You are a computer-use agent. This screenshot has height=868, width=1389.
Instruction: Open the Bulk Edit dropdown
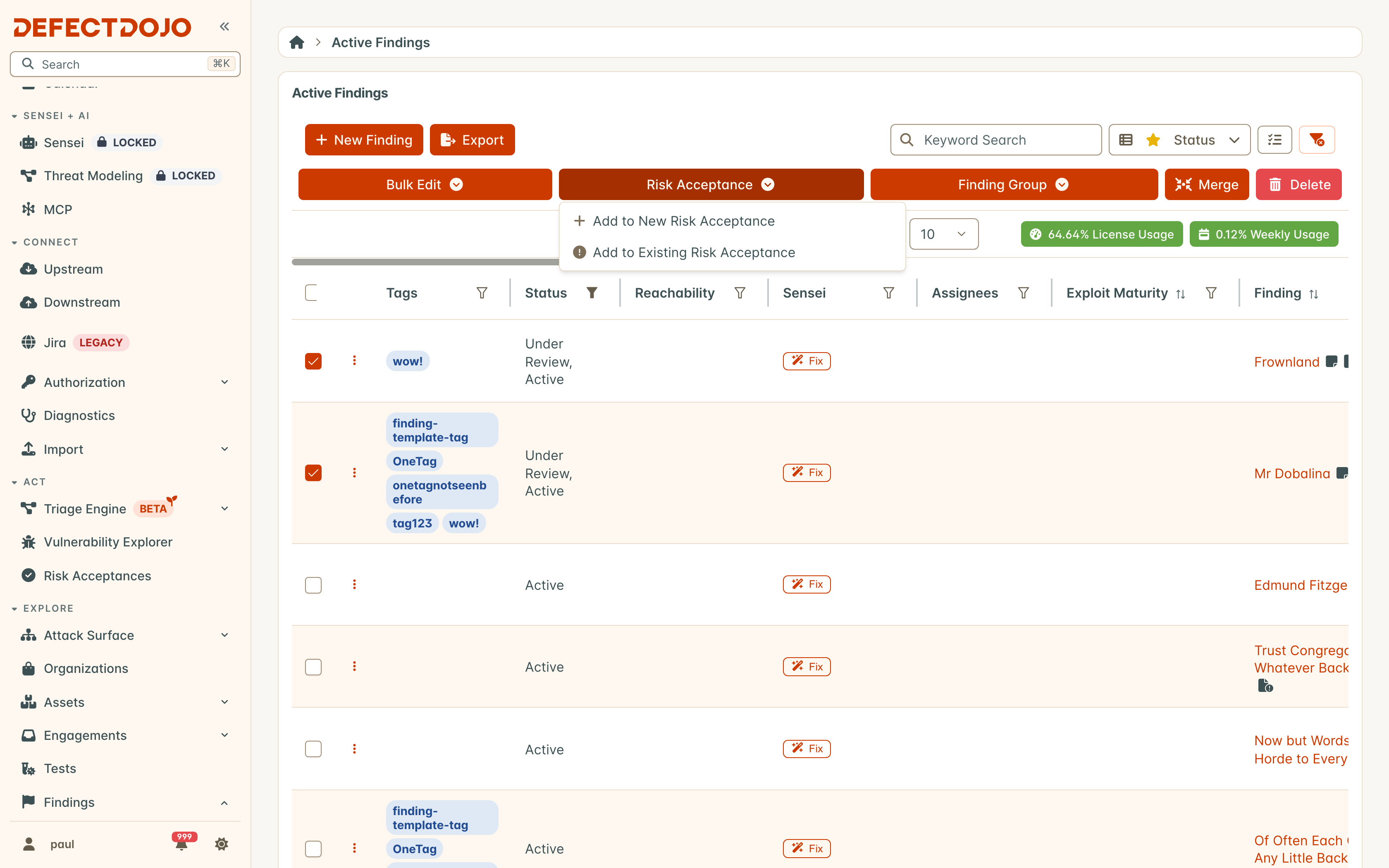425,184
